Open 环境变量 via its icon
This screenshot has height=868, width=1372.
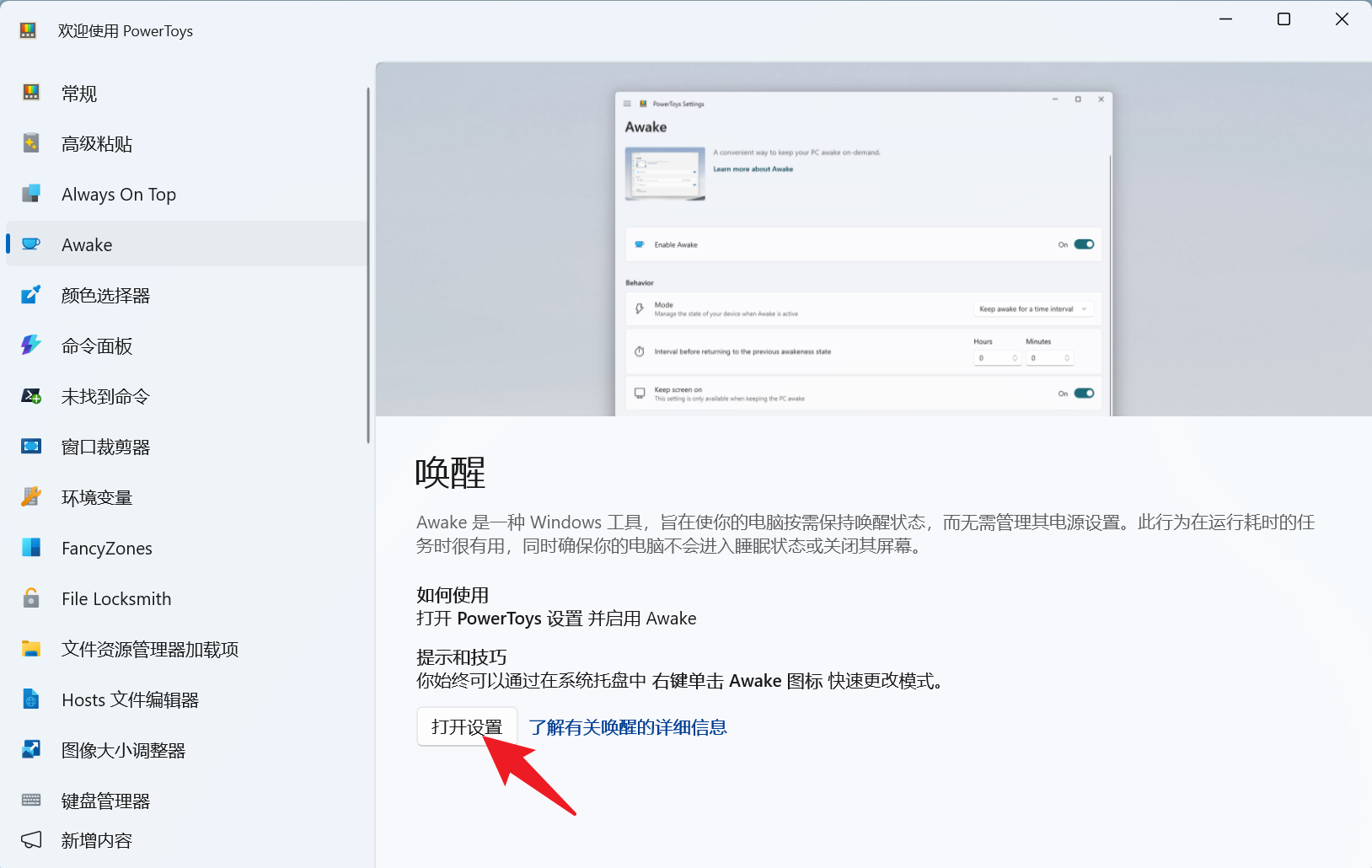tap(31, 497)
